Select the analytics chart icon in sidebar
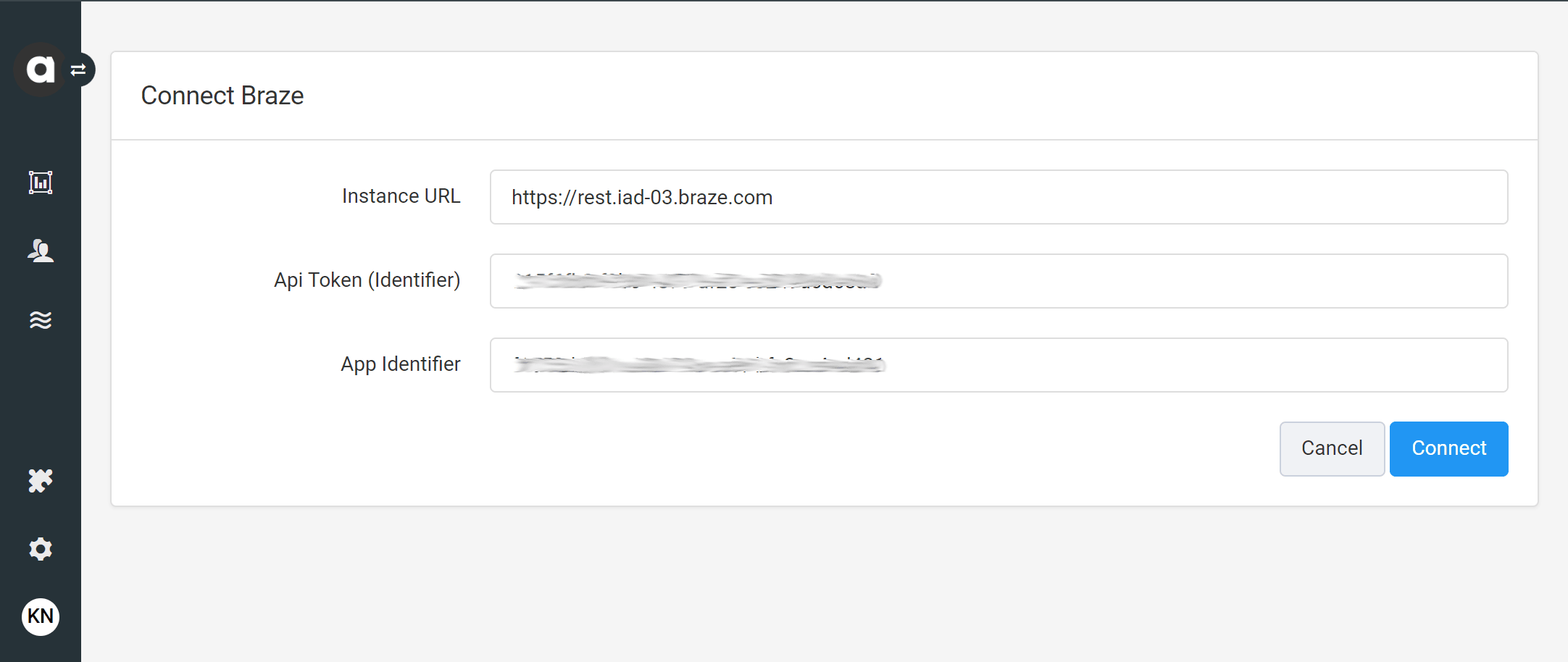1568x662 pixels. (41, 183)
